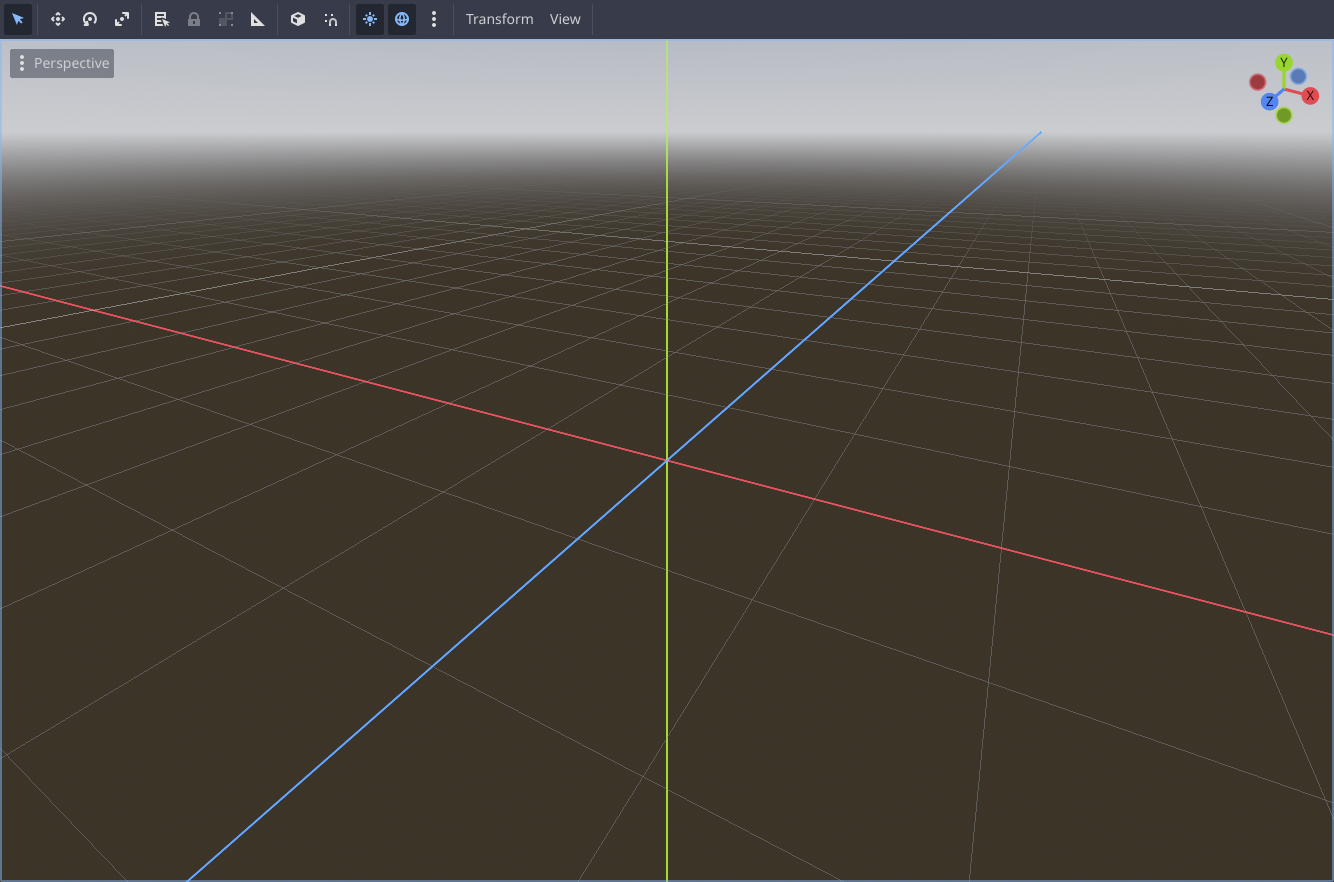This screenshot has height=882, width=1334.
Task: Open the View menu
Action: [565, 19]
